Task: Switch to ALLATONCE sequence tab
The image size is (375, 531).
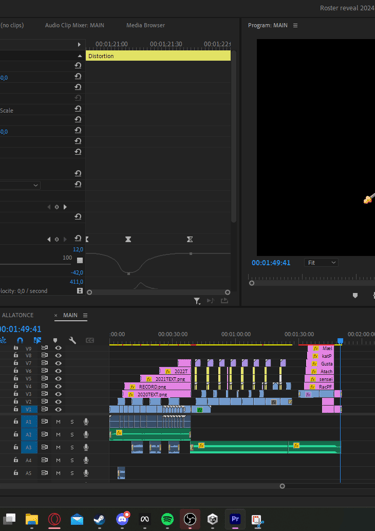Action: (17, 315)
